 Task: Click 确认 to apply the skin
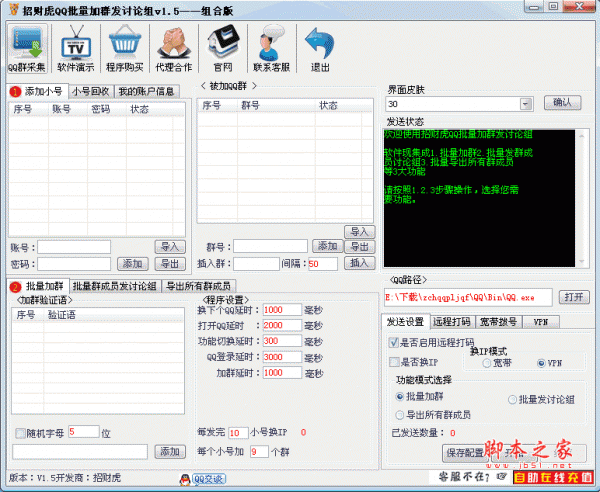tap(562, 103)
